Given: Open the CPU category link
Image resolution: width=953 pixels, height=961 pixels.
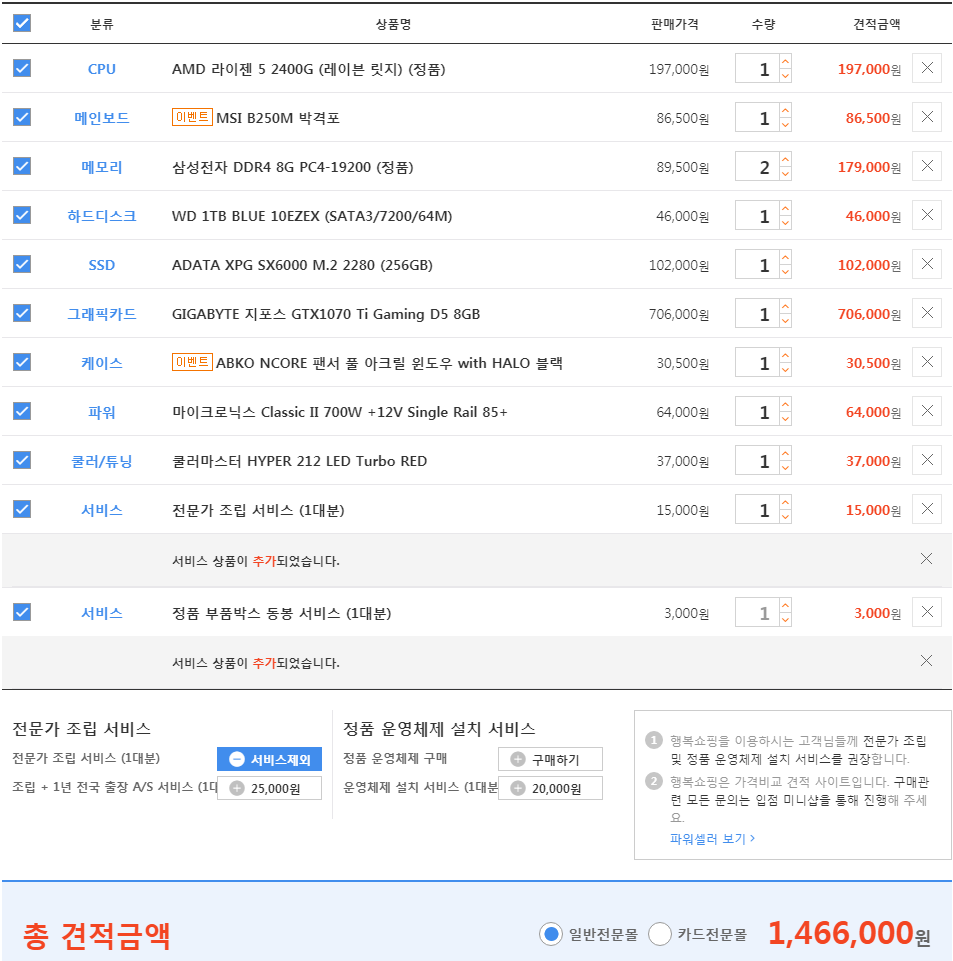Looking at the screenshot, I should [x=102, y=69].
